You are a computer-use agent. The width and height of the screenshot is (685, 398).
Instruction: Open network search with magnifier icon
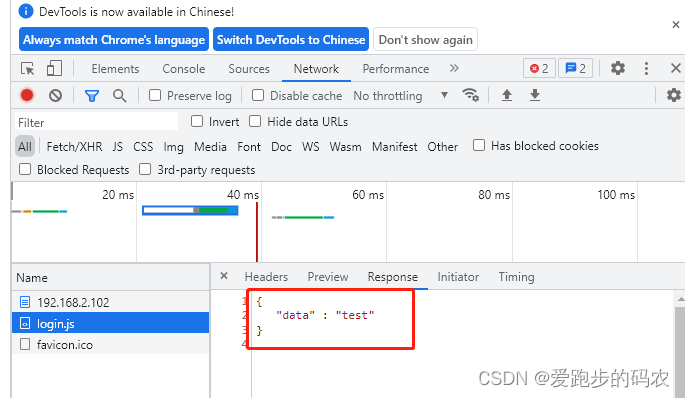pyautogui.click(x=119, y=96)
